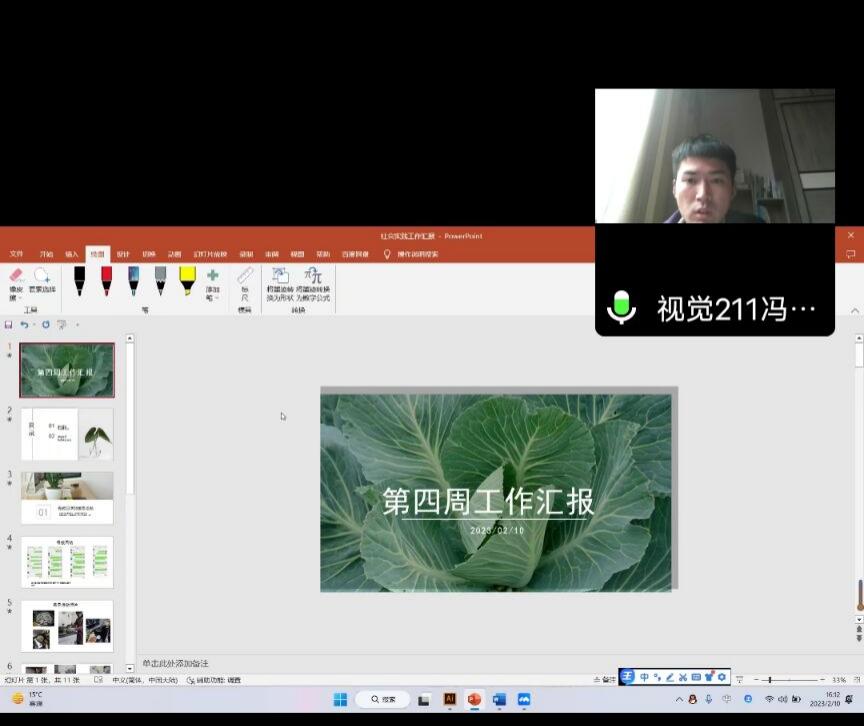Switch to the Insert ribbon tab
Screen dimensions: 864x726
click(72, 254)
